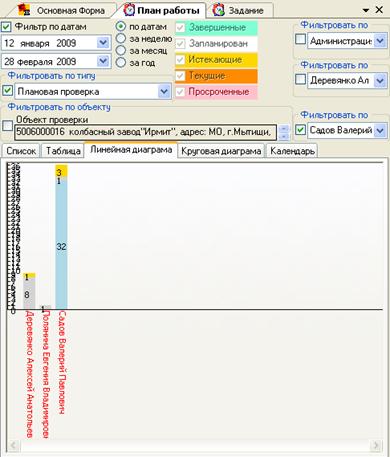
Task: Select the по датам radio button
Action: coord(121,26)
